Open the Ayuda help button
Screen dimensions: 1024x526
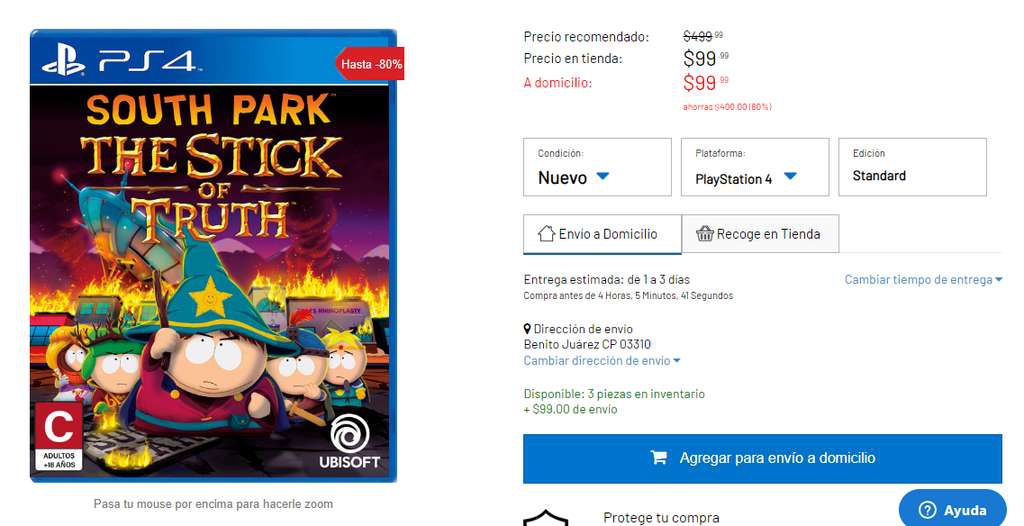click(x=953, y=509)
